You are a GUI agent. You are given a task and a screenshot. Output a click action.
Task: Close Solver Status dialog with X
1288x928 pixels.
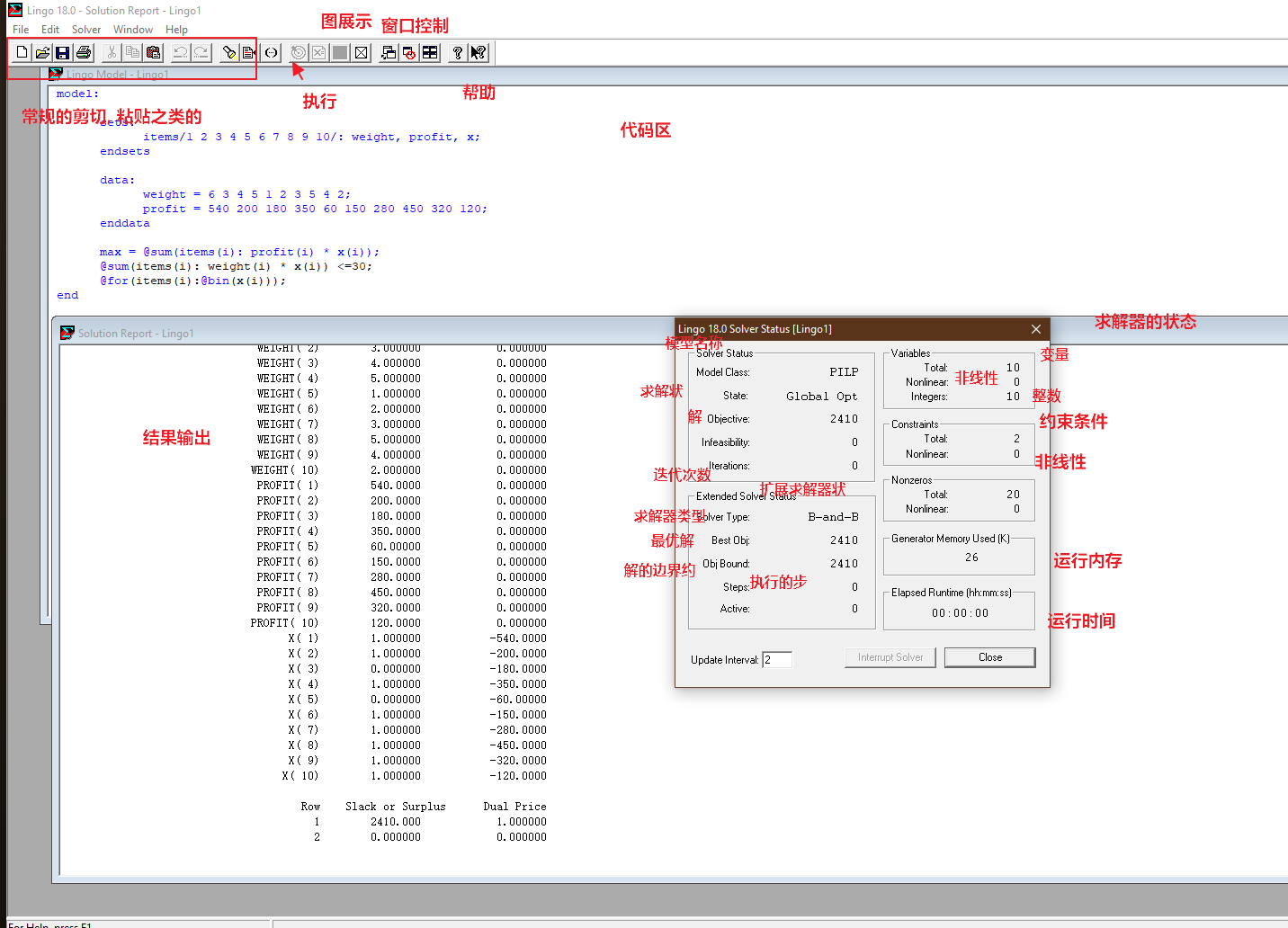(x=1036, y=329)
